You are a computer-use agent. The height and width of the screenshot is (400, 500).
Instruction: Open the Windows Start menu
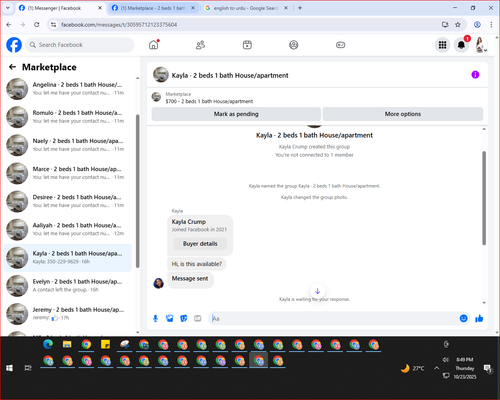point(9,368)
